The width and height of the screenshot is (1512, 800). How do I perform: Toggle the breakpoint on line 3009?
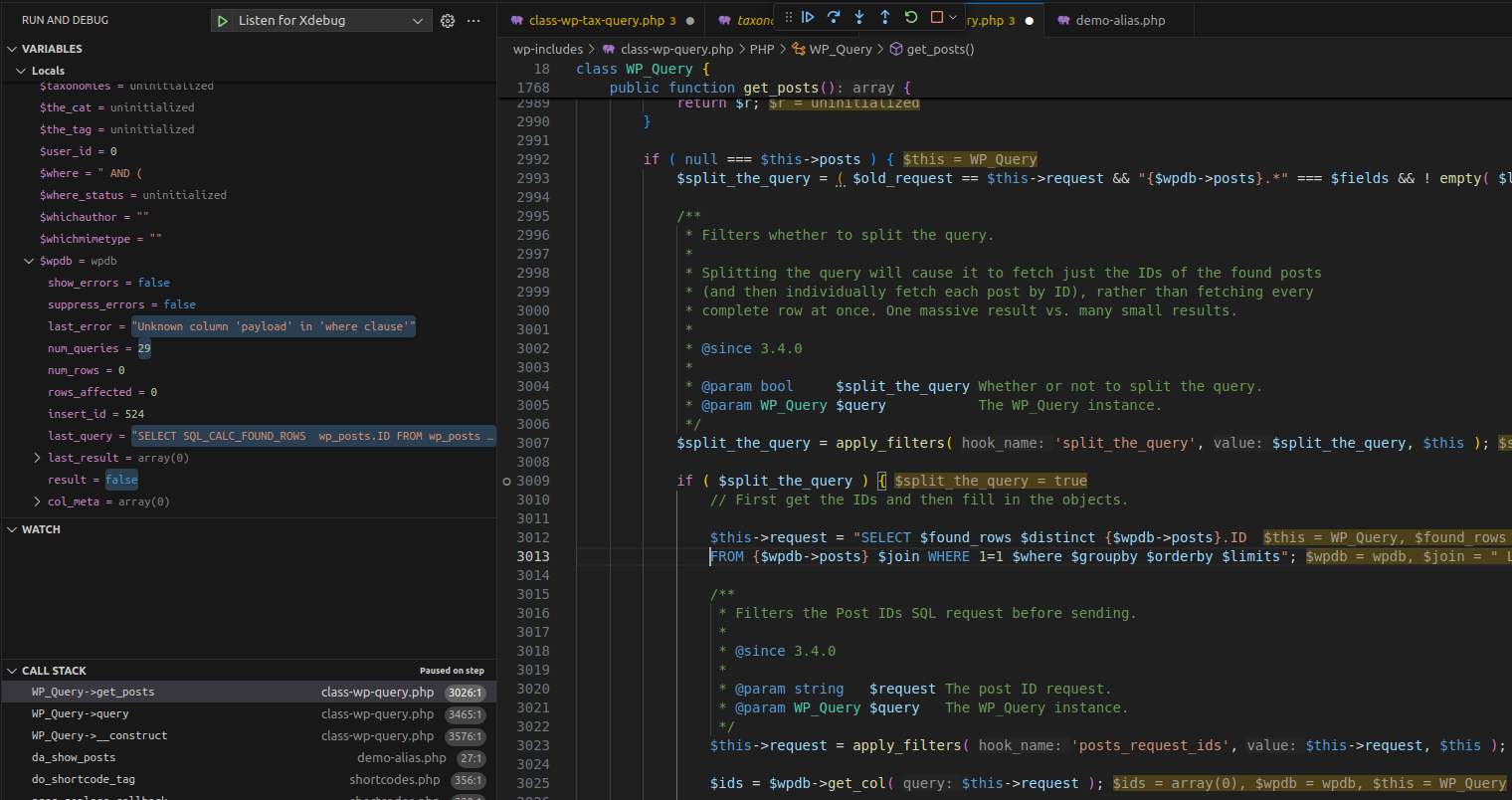tap(507, 481)
